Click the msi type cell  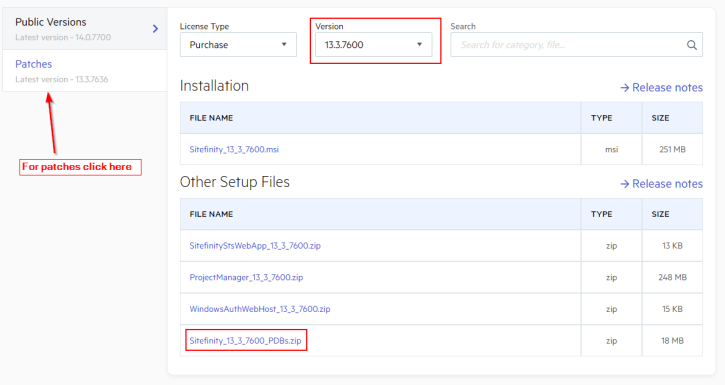611,149
